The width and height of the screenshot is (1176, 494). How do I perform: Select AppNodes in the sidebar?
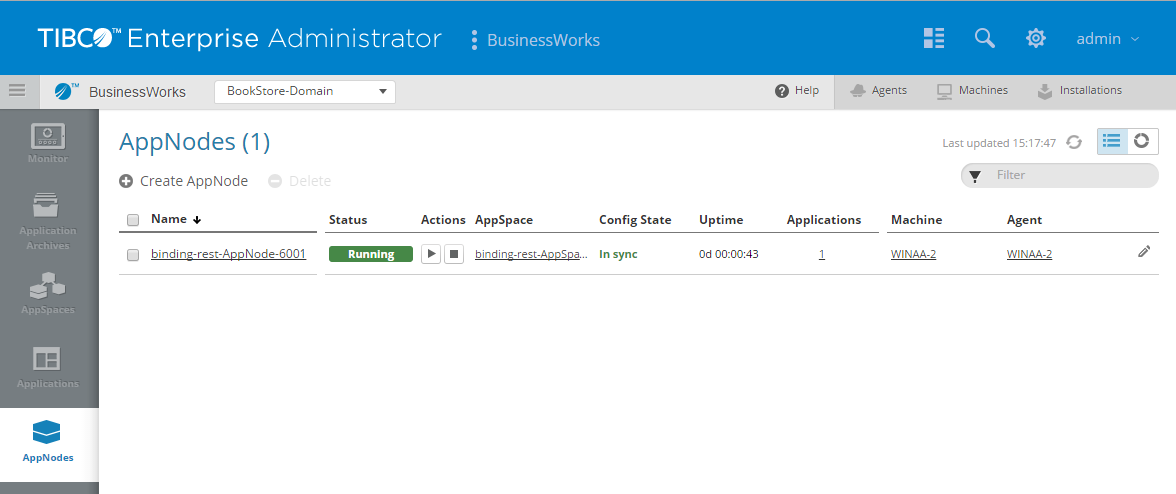pyautogui.click(x=48, y=443)
